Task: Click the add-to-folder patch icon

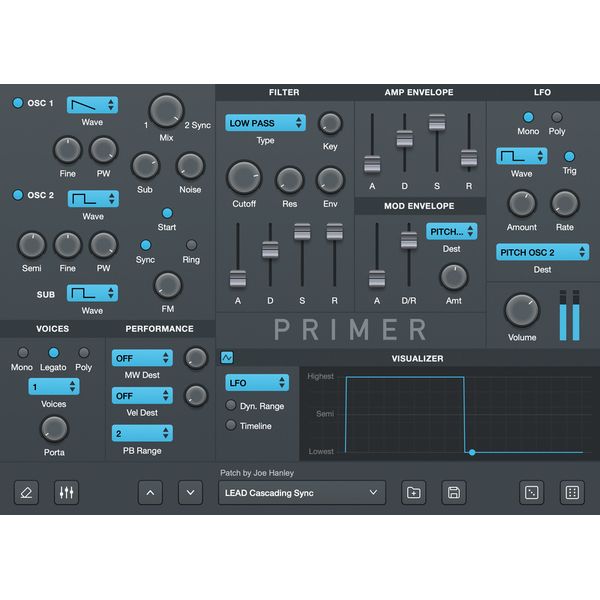Action: pos(413,492)
